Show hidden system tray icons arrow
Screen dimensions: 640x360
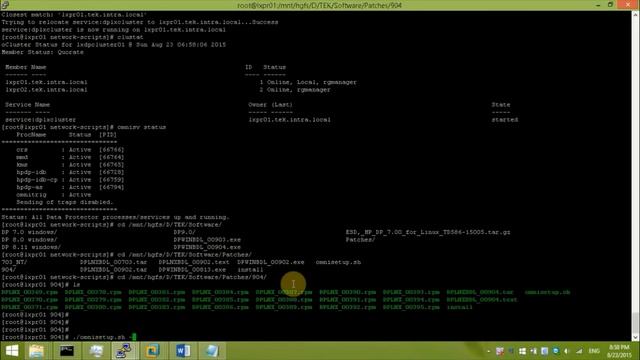tap(489, 351)
